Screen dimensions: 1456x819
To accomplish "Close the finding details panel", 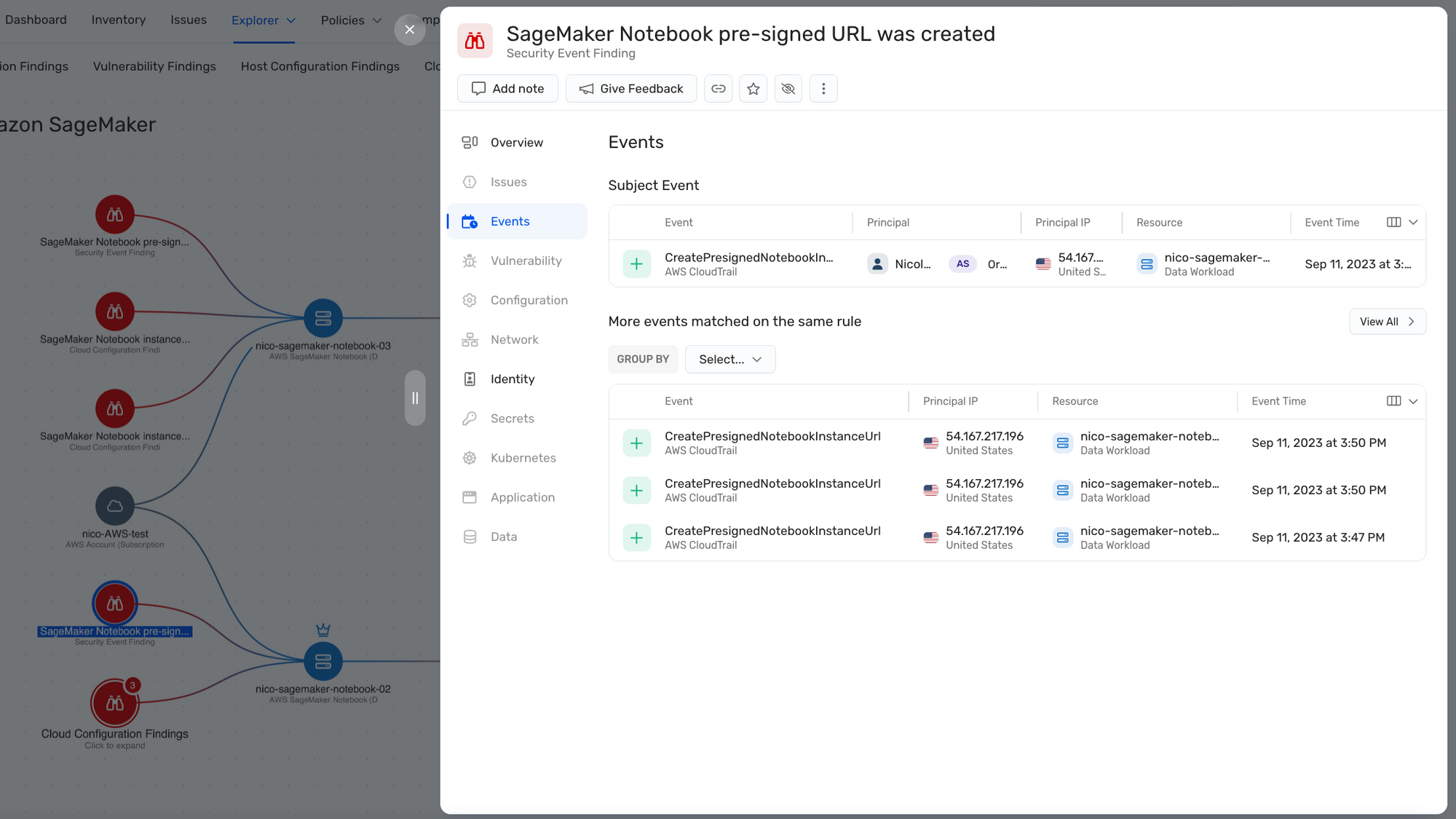I will point(410,30).
